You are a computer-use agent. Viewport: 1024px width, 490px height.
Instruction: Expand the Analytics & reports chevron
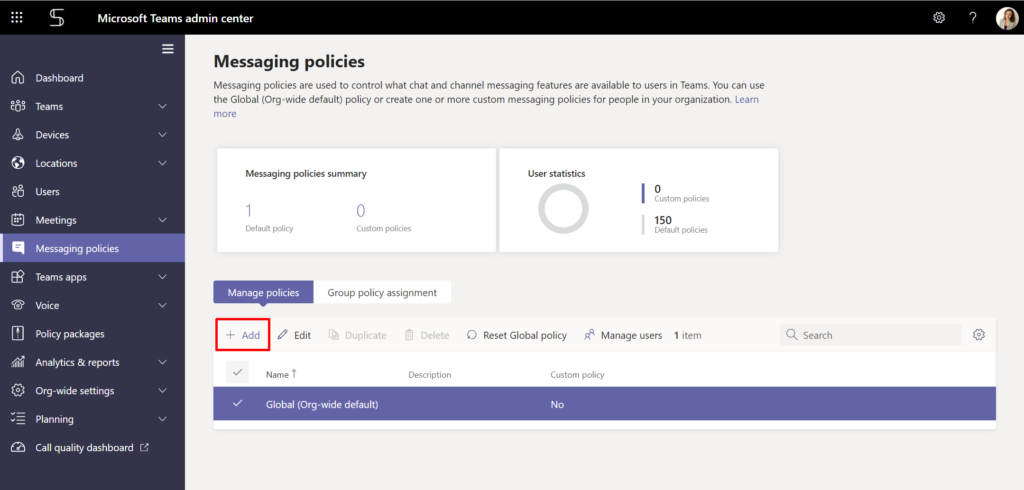[x=163, y=362]
